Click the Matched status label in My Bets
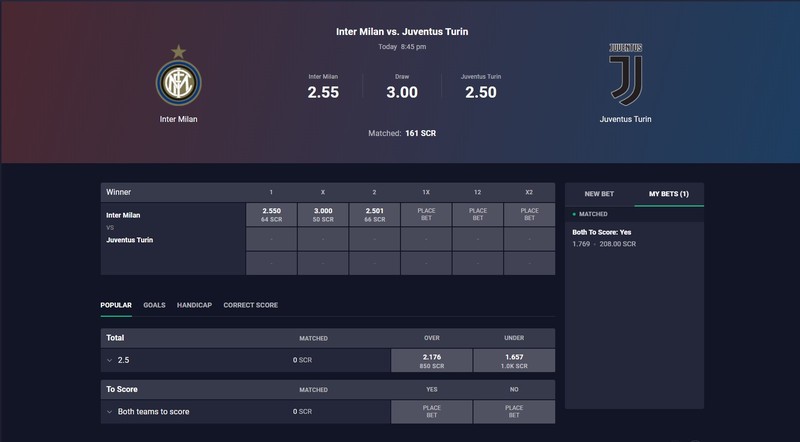 pyautogui.click(x=592, y=214)
